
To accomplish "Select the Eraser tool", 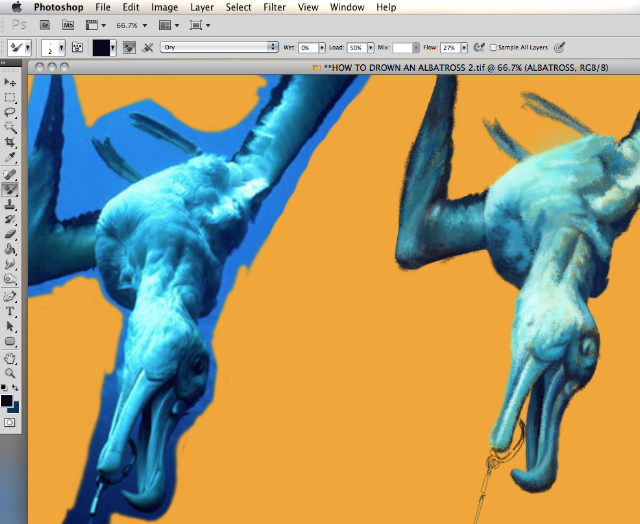I will tap(10, 234).
